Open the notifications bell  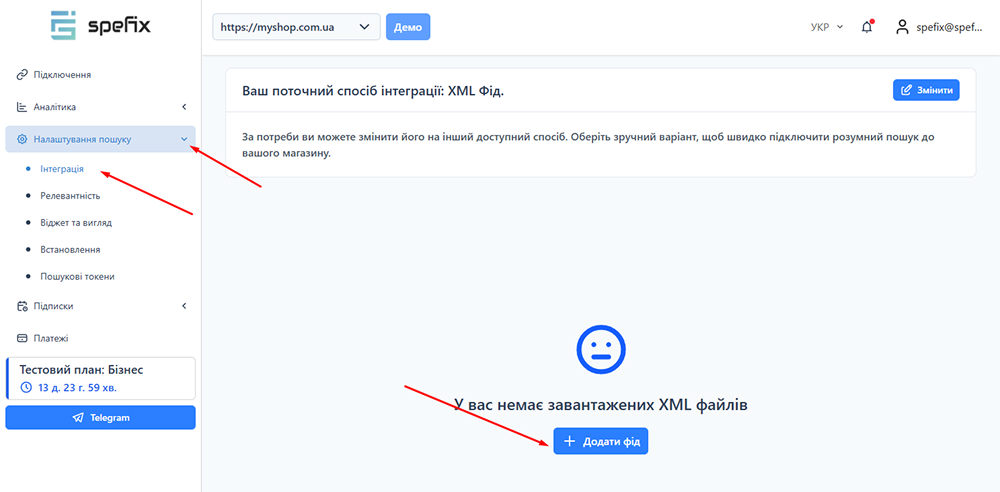coord(866,27)
